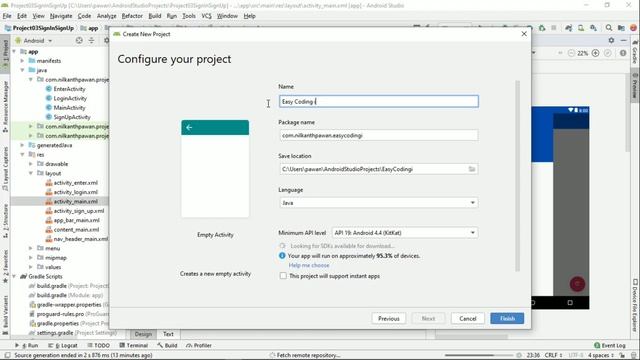Open the Build menu

pyautogui.click(x=155, y=16)
